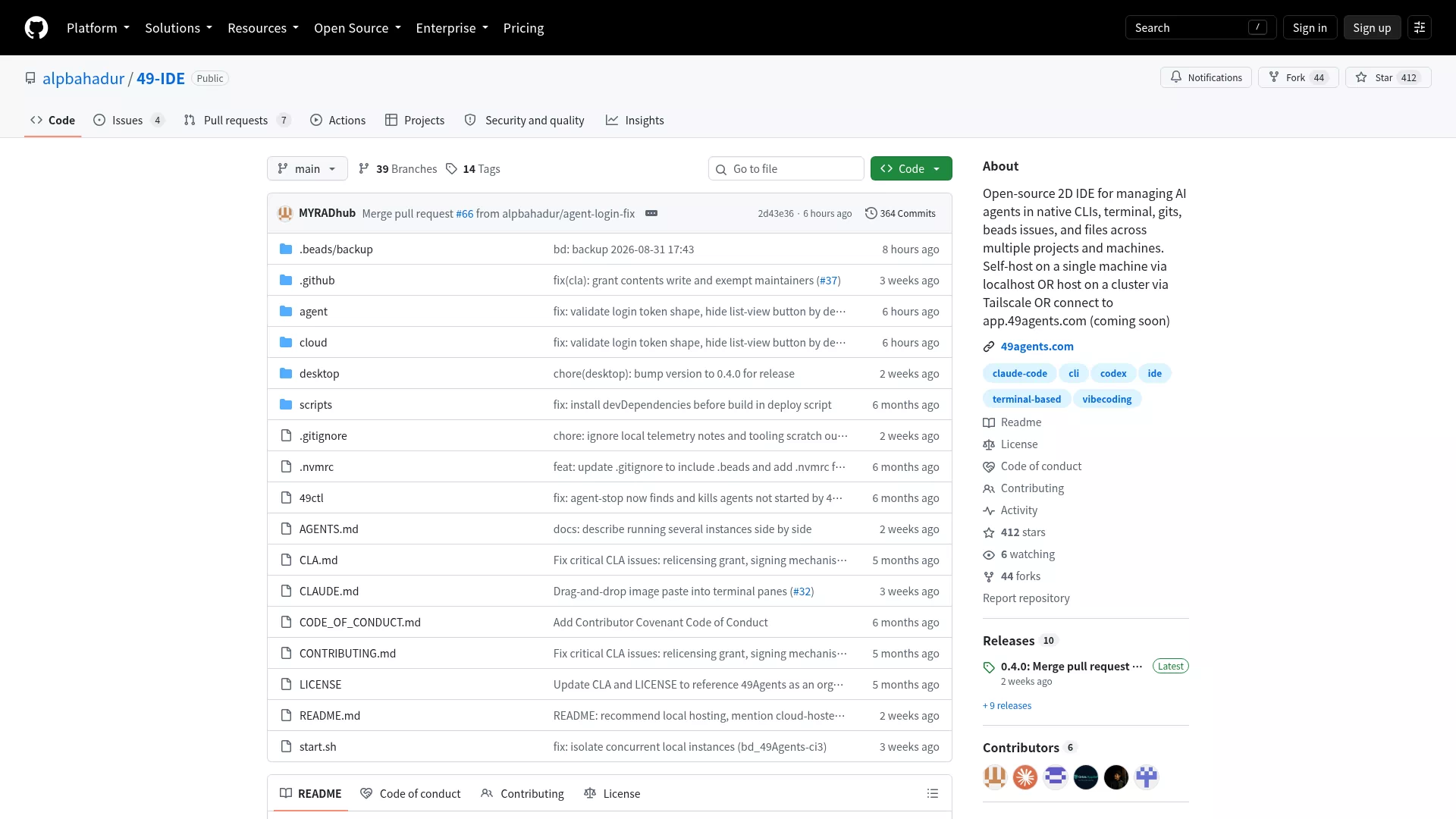Click the claude-code topic tag
The image size is (1456, 819).
pos(1019,374)
